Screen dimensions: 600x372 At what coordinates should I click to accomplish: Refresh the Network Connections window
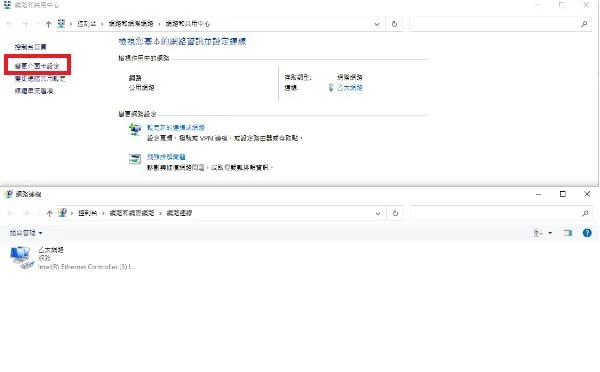(395, 213)
